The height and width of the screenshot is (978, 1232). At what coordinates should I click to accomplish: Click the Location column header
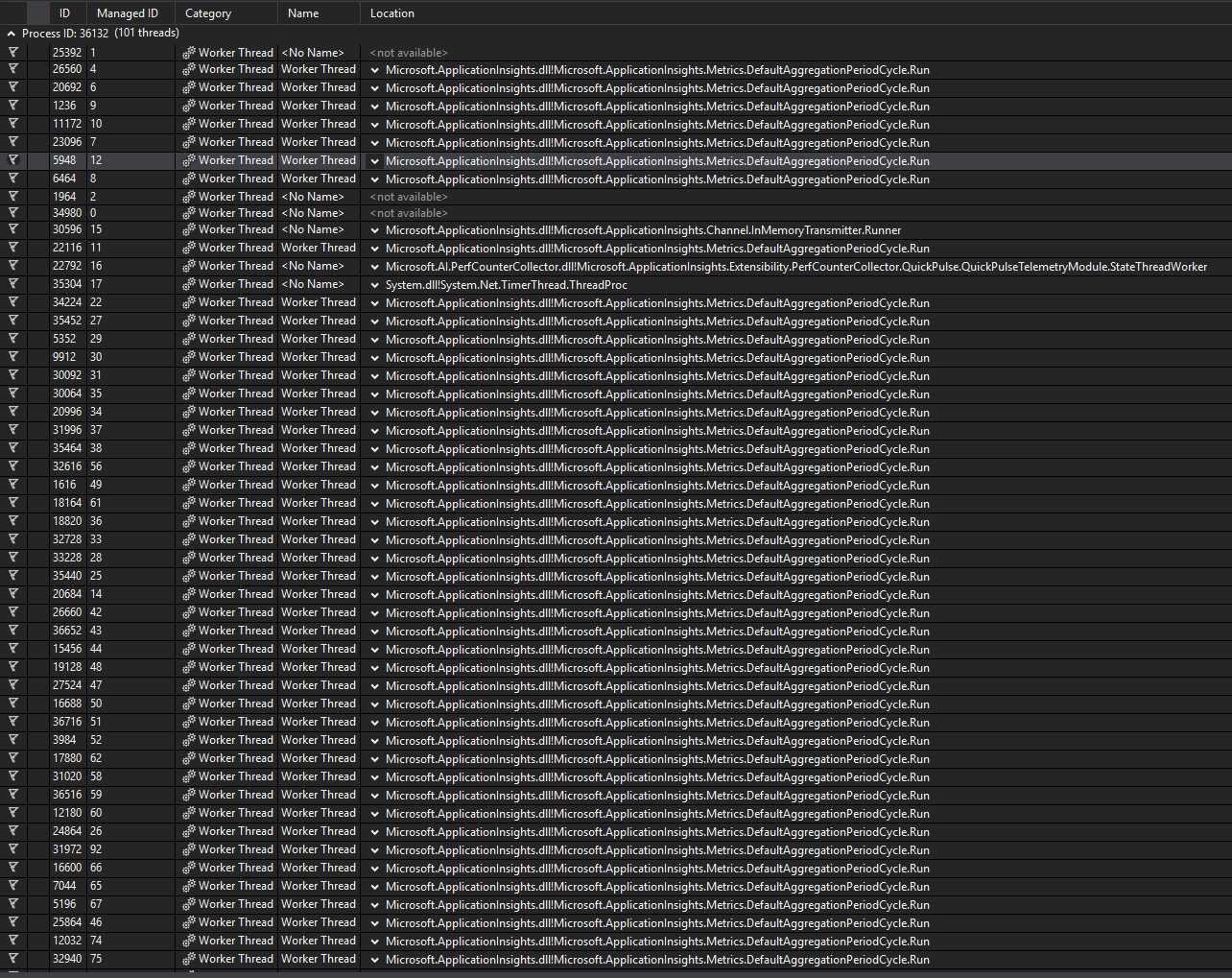point(392,12)
